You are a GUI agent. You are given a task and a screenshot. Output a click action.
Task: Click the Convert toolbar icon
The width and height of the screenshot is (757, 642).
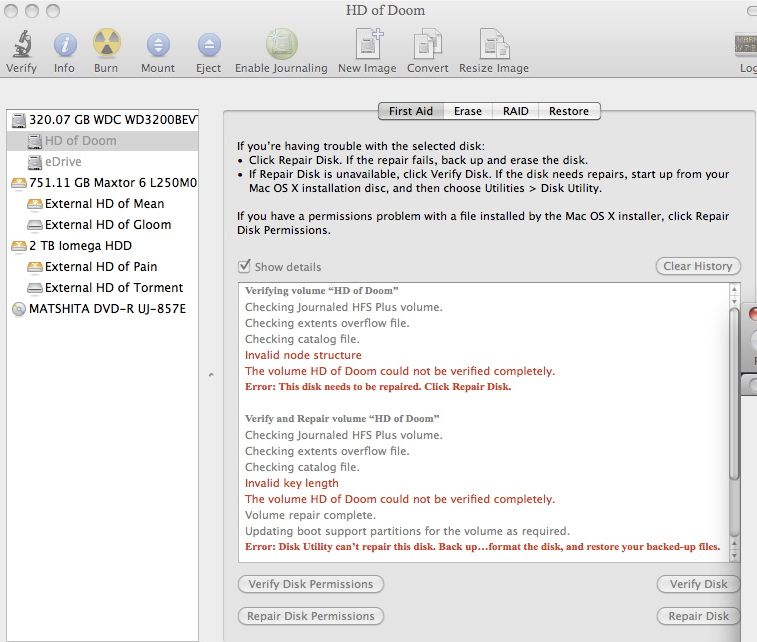click(x=428, y=44)
